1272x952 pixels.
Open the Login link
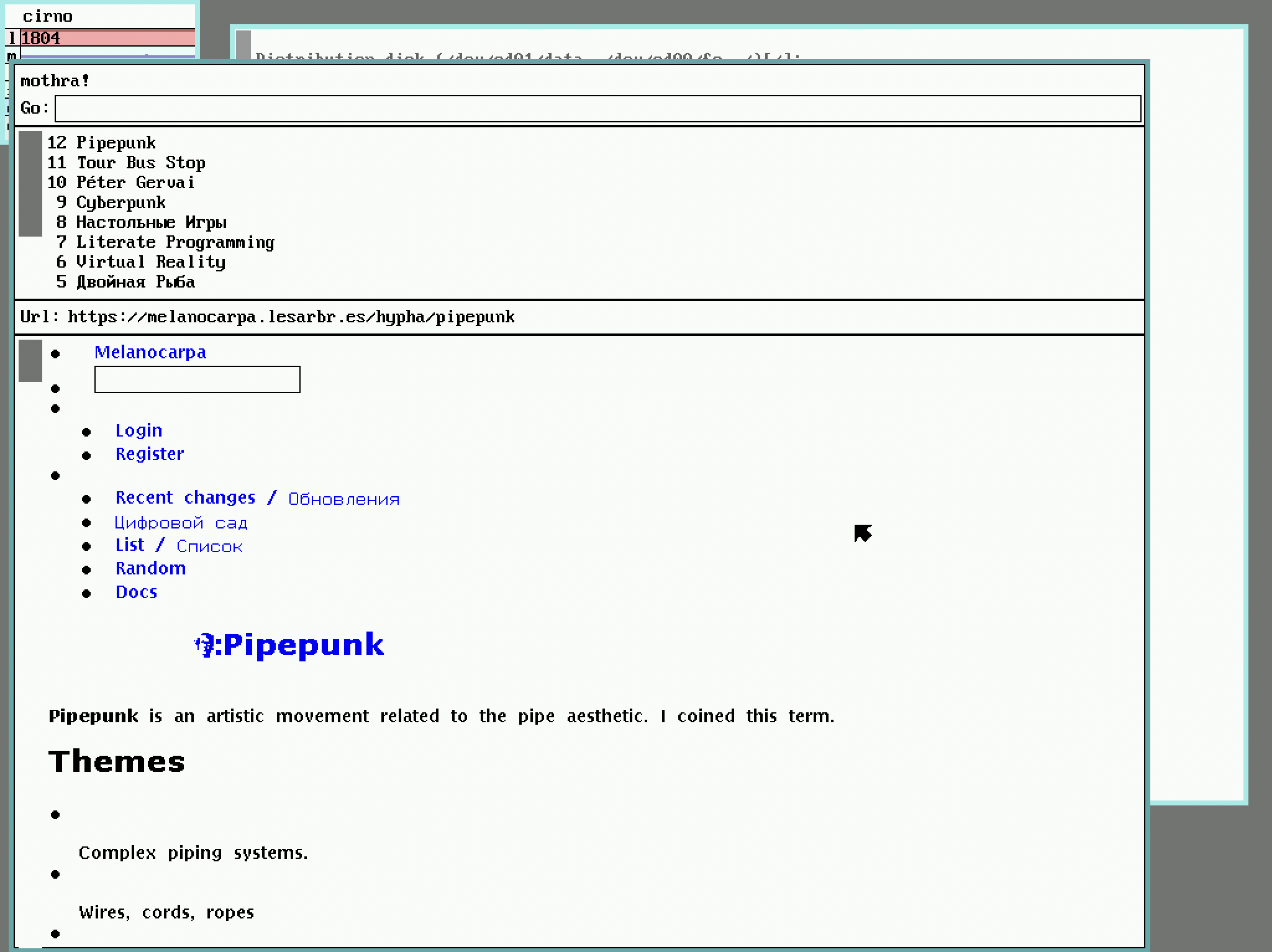tap(139, 430)
